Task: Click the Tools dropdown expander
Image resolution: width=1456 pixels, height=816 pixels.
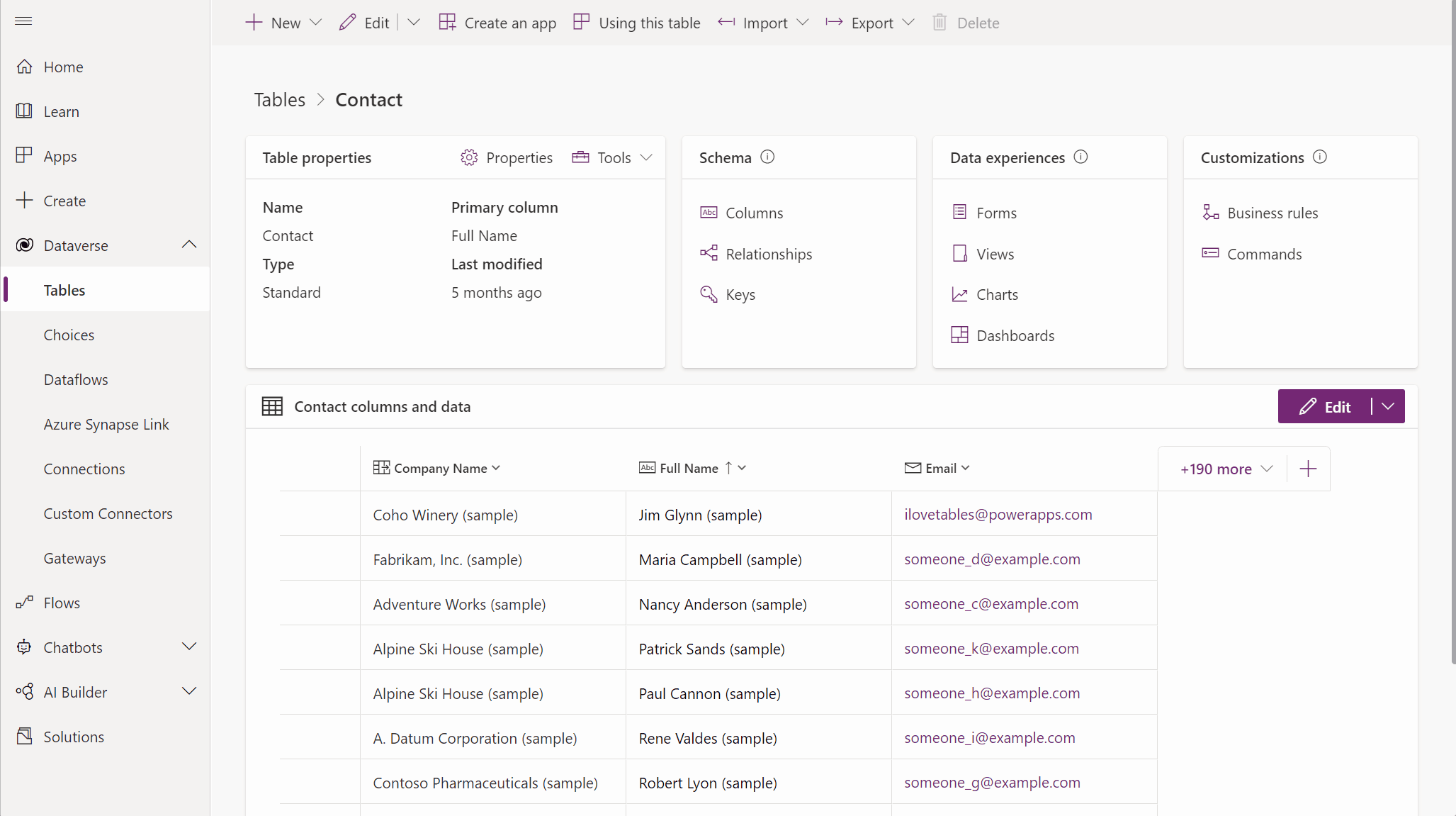Action: 647,157
